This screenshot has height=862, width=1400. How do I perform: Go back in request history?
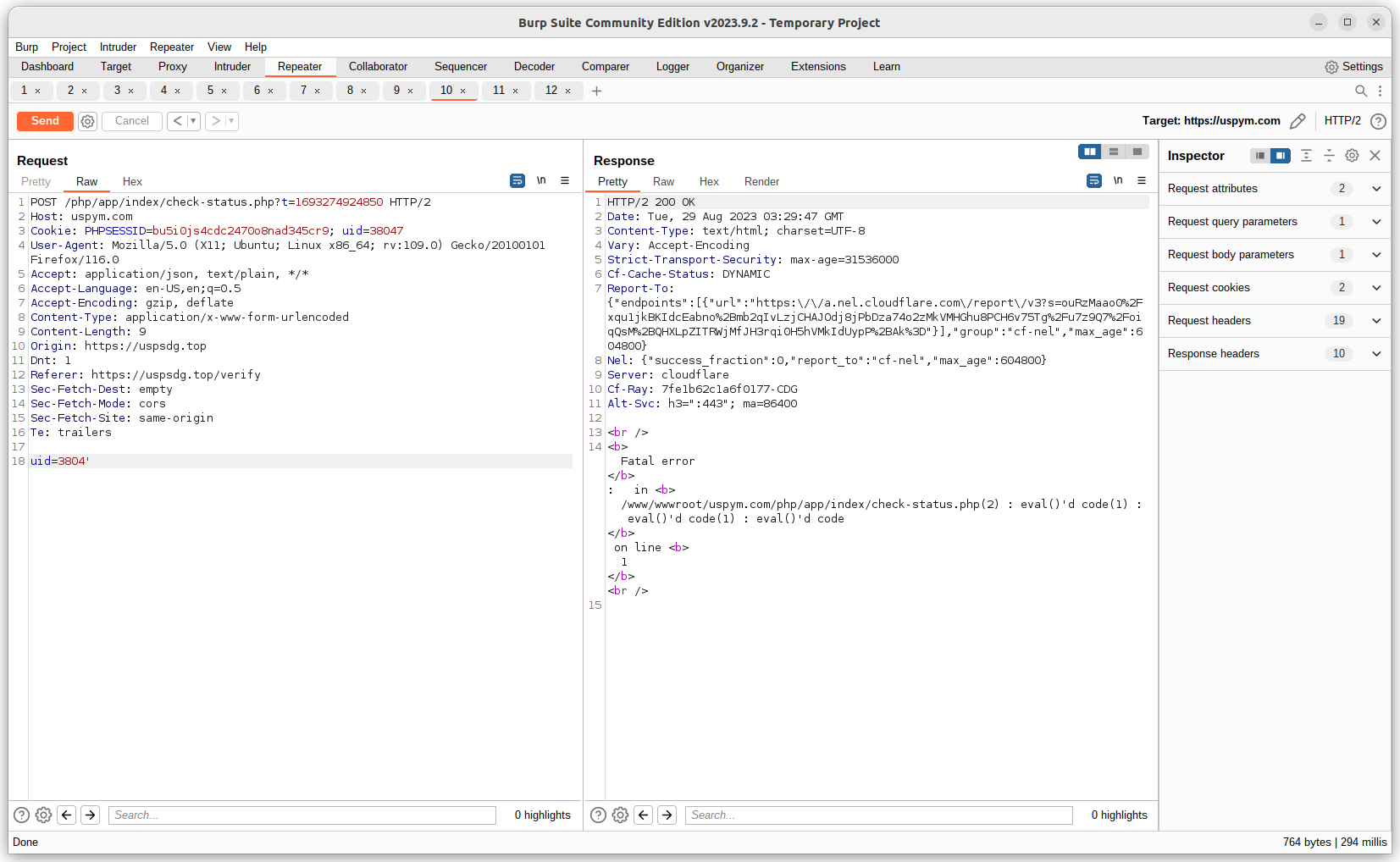177,121
